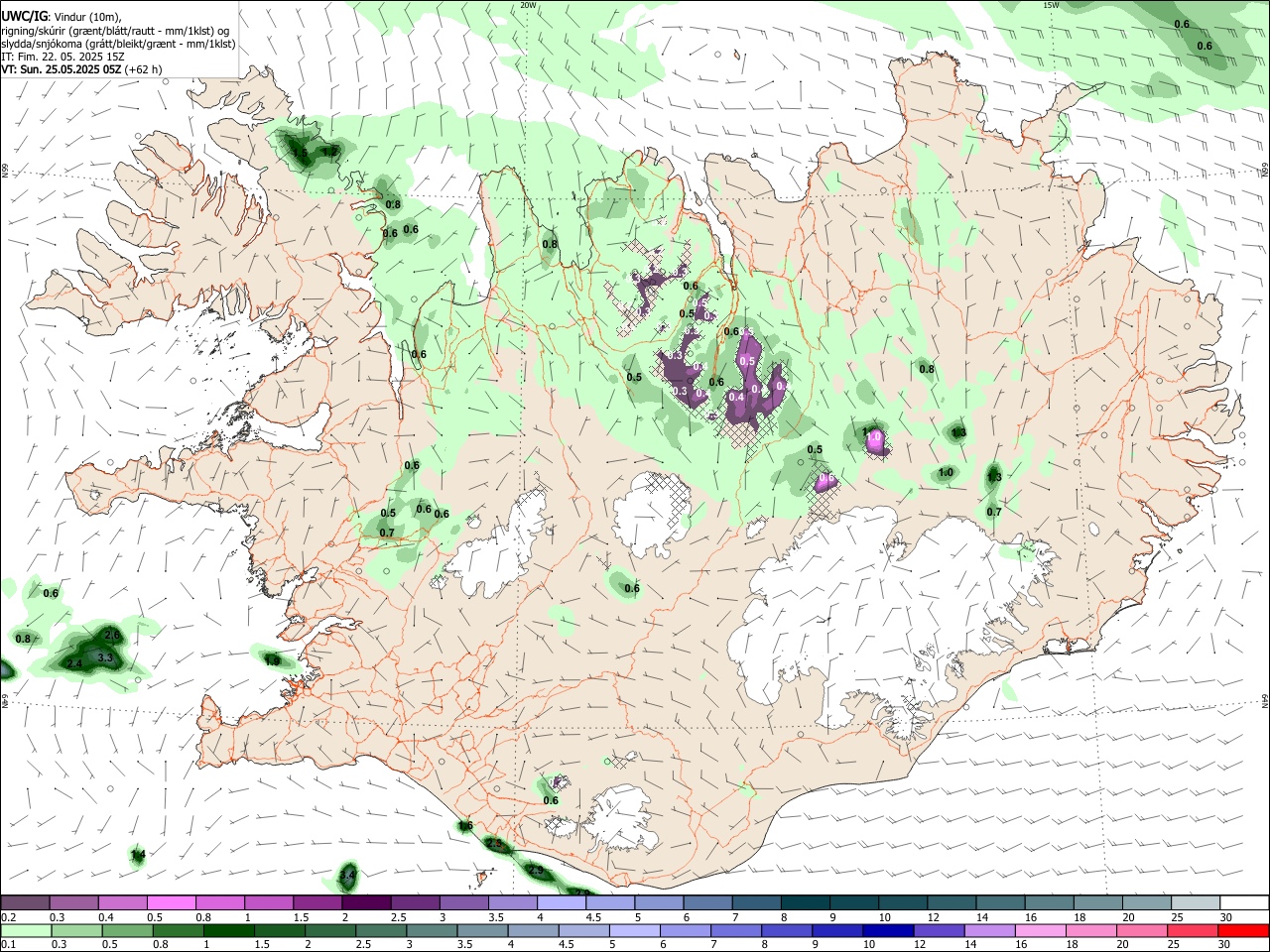1270x952 pixels.
Task: Click the 3.3 precipitation value offshore
Action: click(x=106, y=657)
